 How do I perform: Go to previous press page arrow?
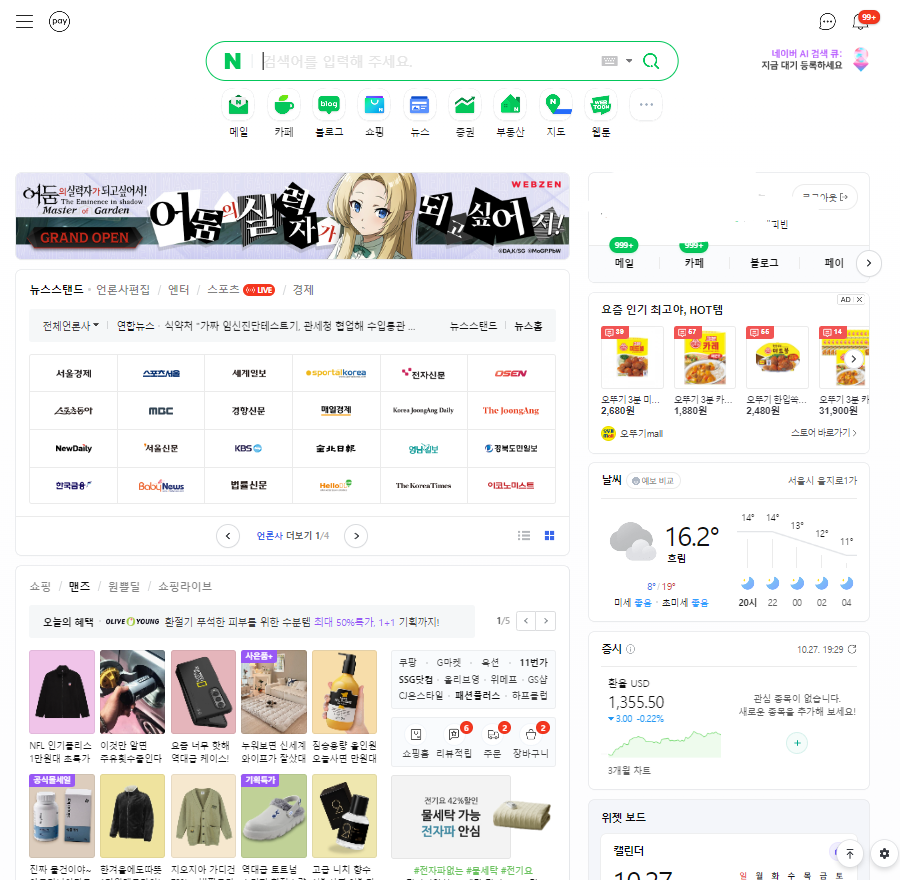point(228,536)
